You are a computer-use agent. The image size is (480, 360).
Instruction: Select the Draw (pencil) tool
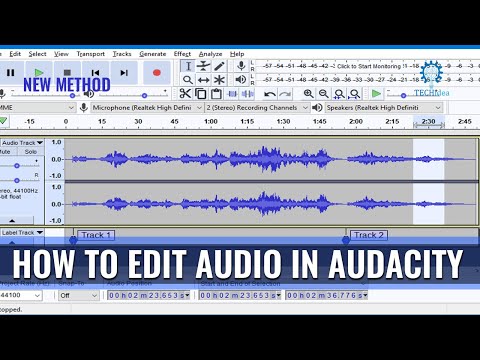tap(219, 66)
